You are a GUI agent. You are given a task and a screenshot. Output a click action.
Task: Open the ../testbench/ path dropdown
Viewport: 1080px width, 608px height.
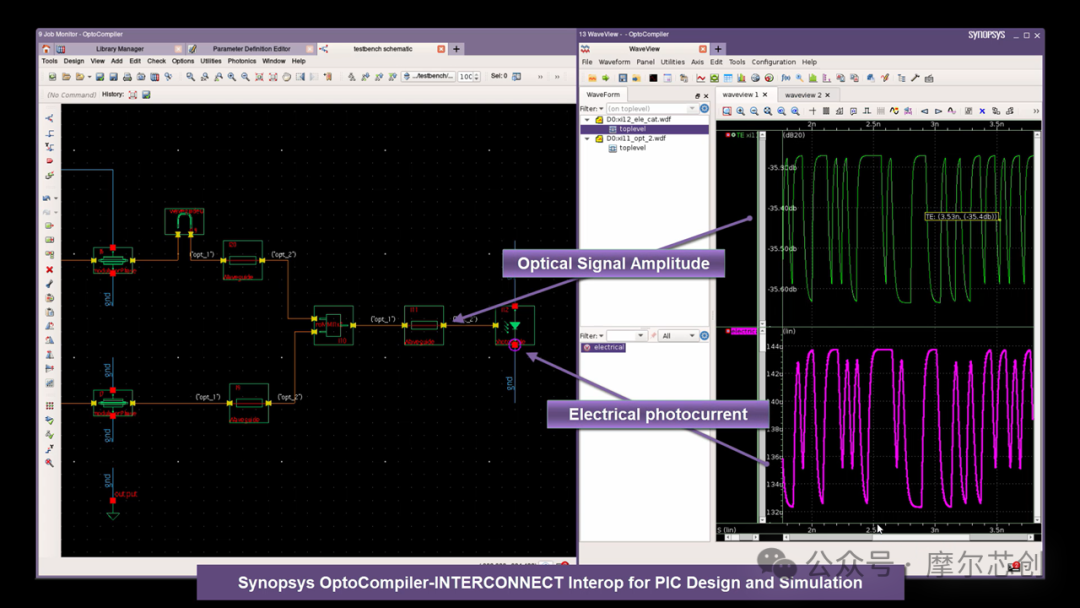[429, 76]
